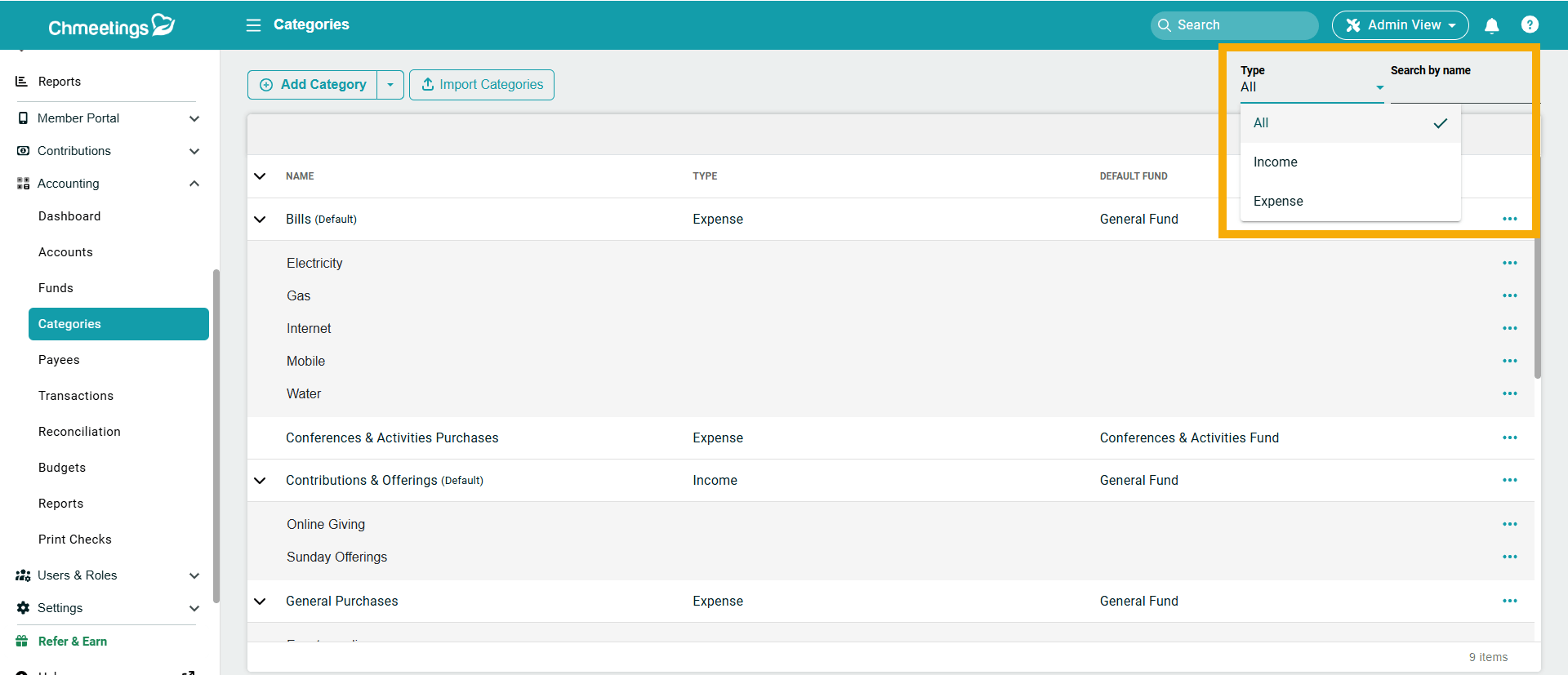Open more options for Water row

coord(1509,393)
